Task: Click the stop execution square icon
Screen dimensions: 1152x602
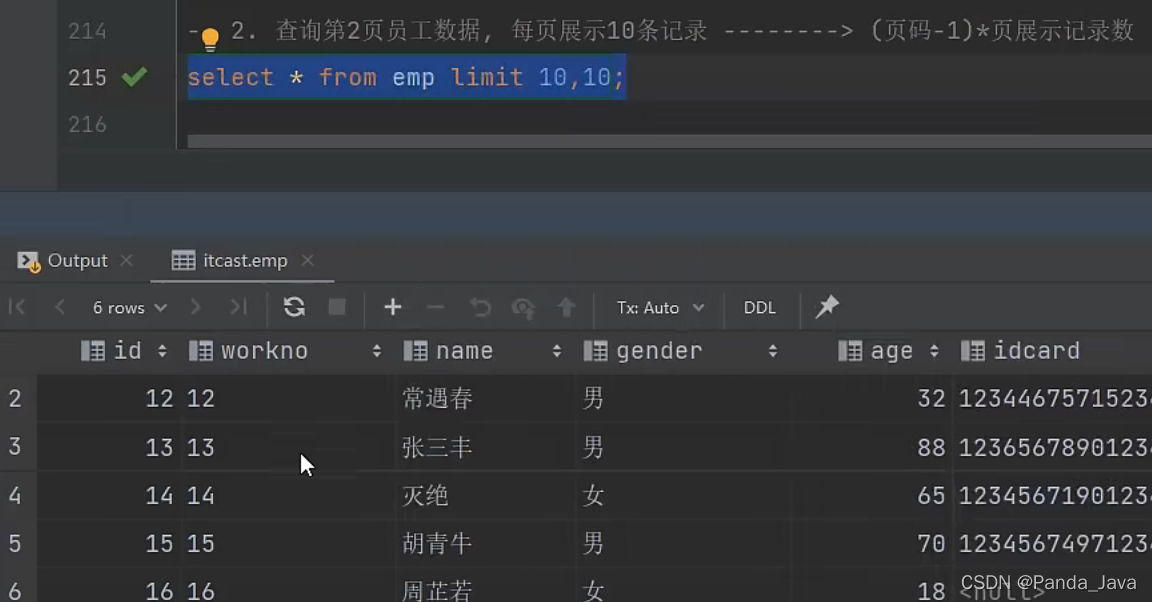Action: point(336,307)
